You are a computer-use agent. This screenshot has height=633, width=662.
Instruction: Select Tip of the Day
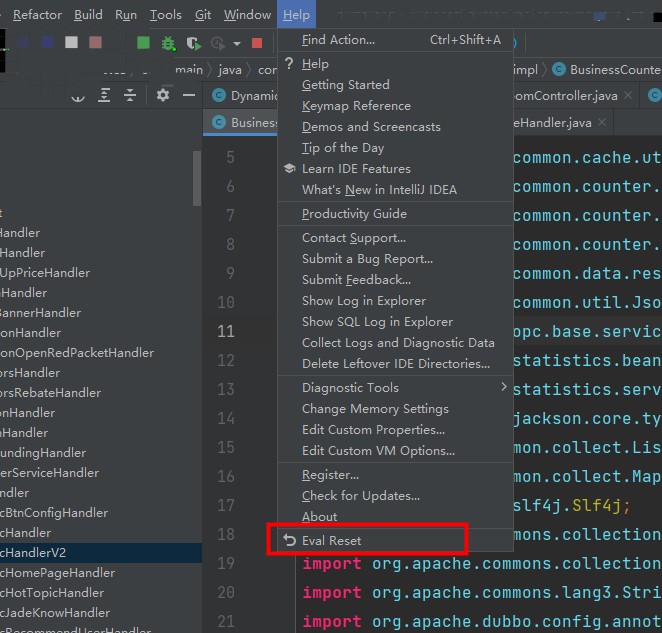[x=395, y=148]
